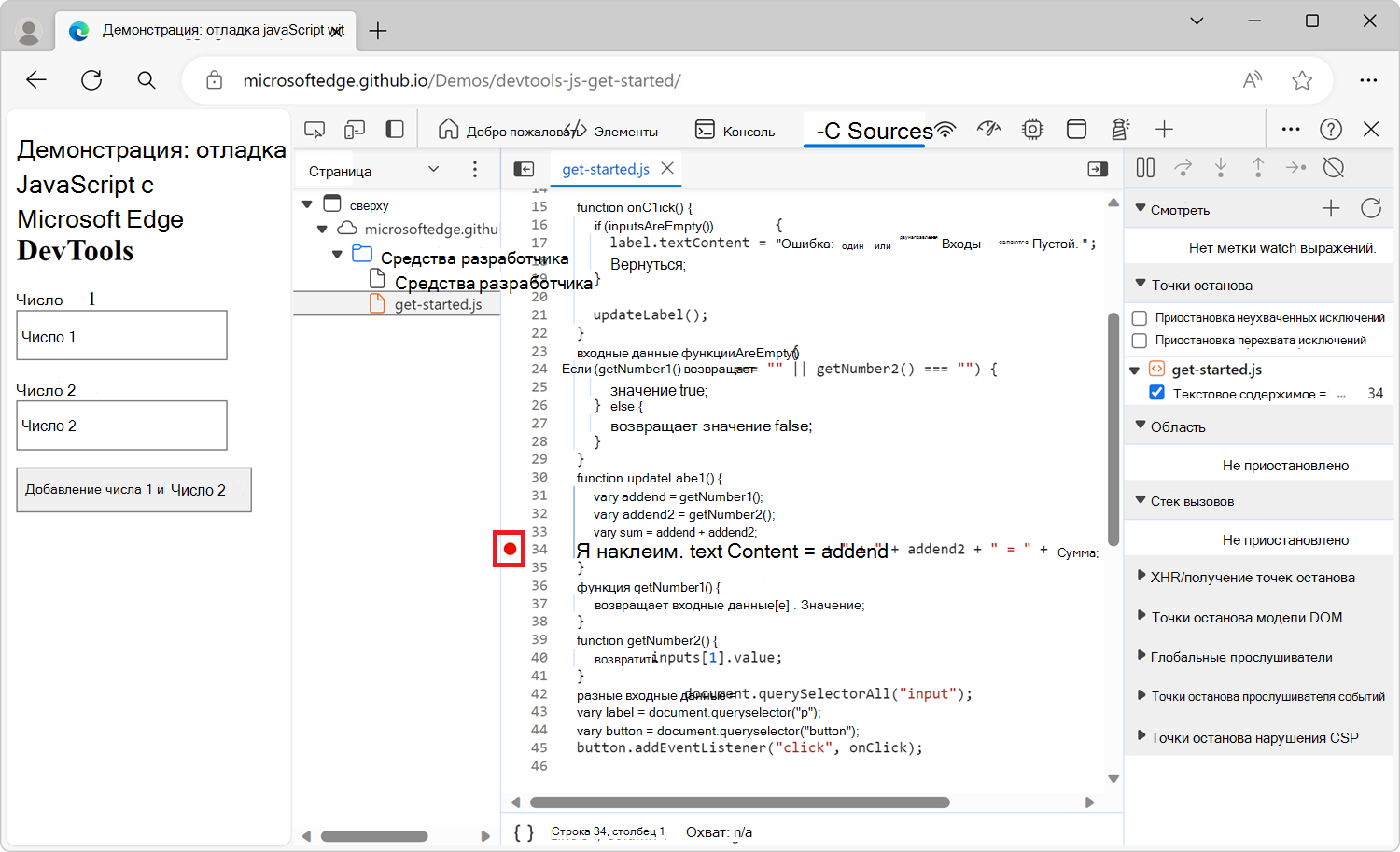Go back in browser
Image resolution: width=1400 pixels, height=852 pixels.
click(36, 80)
